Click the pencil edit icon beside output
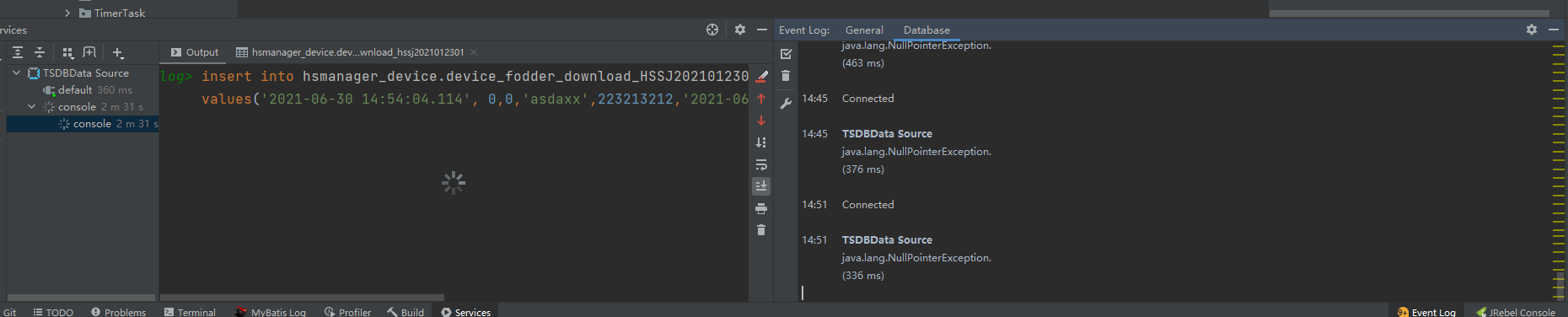This screenshot has height=317, width=1568. pyautogui.click(x=761, y=76)
